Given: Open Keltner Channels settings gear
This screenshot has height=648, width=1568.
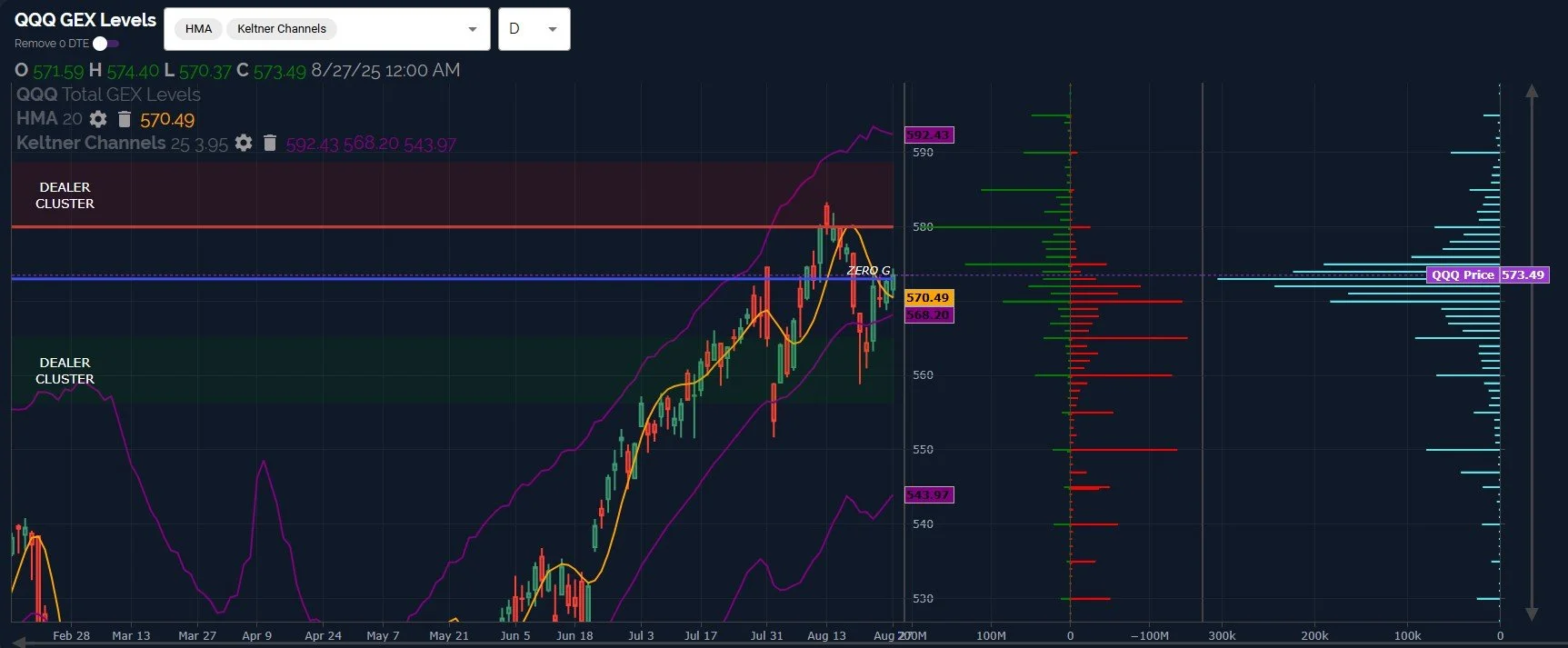Looking at the screenshot, I should coord(243,144).
